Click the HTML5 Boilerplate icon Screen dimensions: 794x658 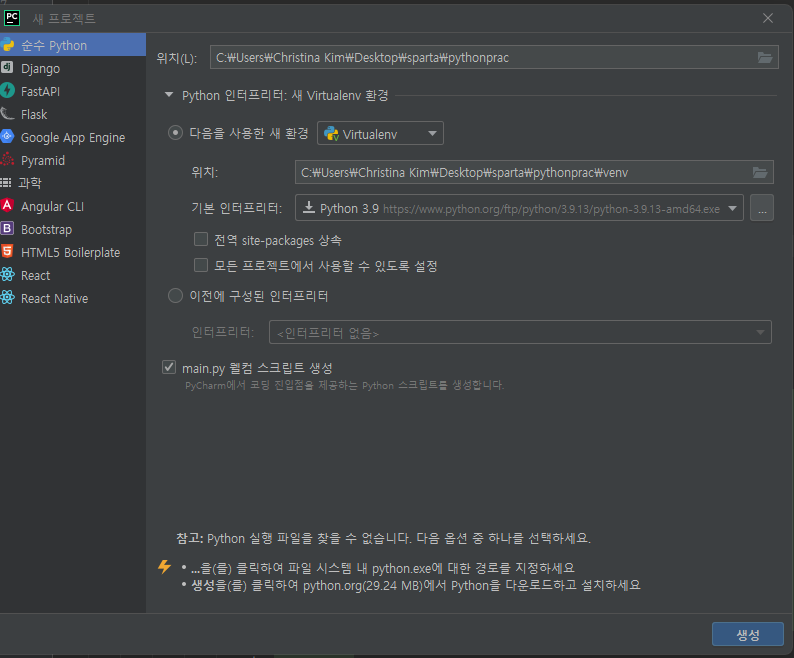coord(7,251)
